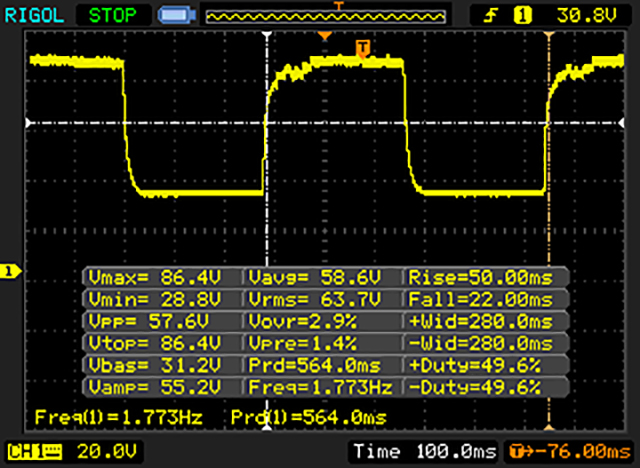640x468 pixels.
Task: Click the Rise=50.00ms measurement
Action: click(480, 278)
